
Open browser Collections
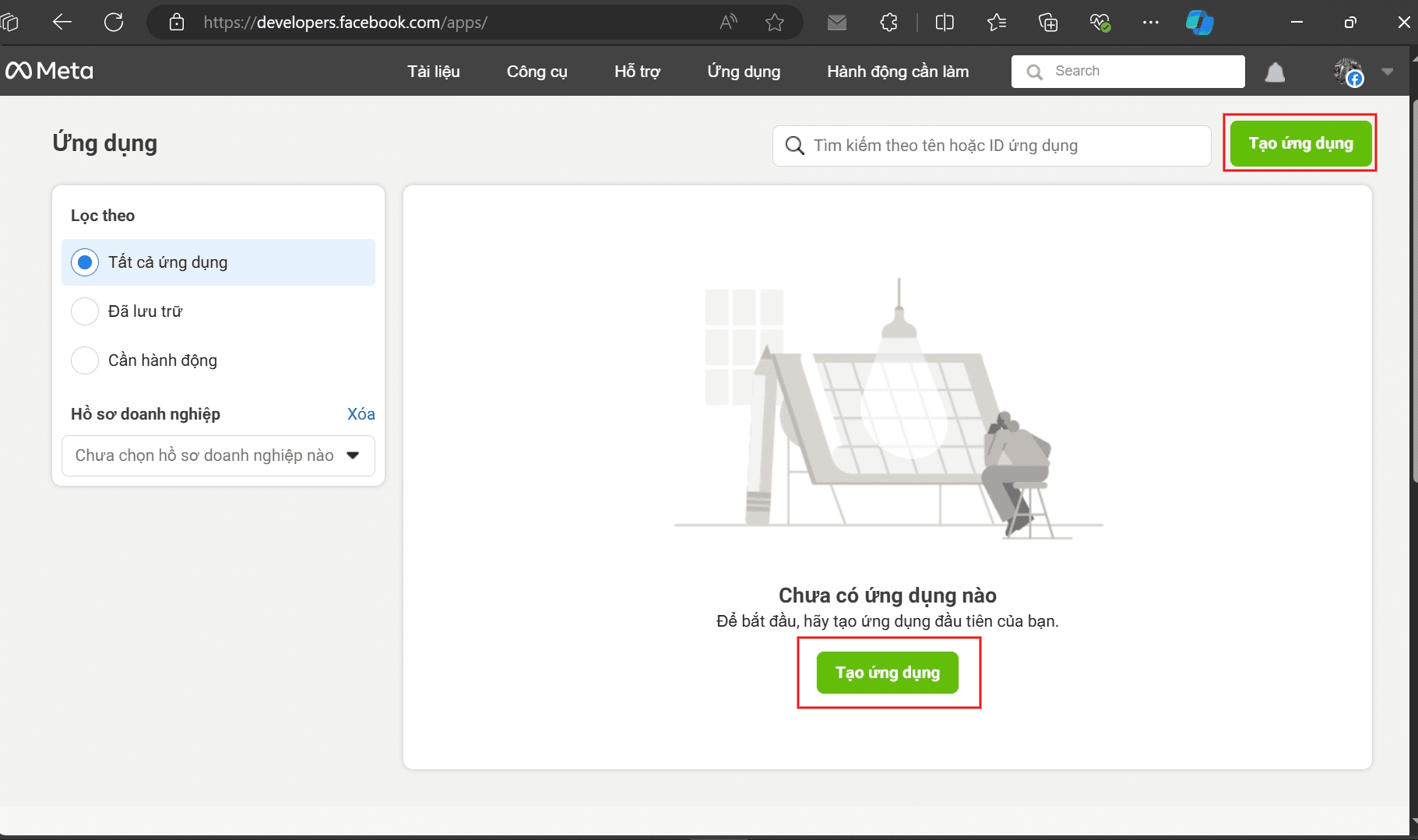(x=1047, y=22)
